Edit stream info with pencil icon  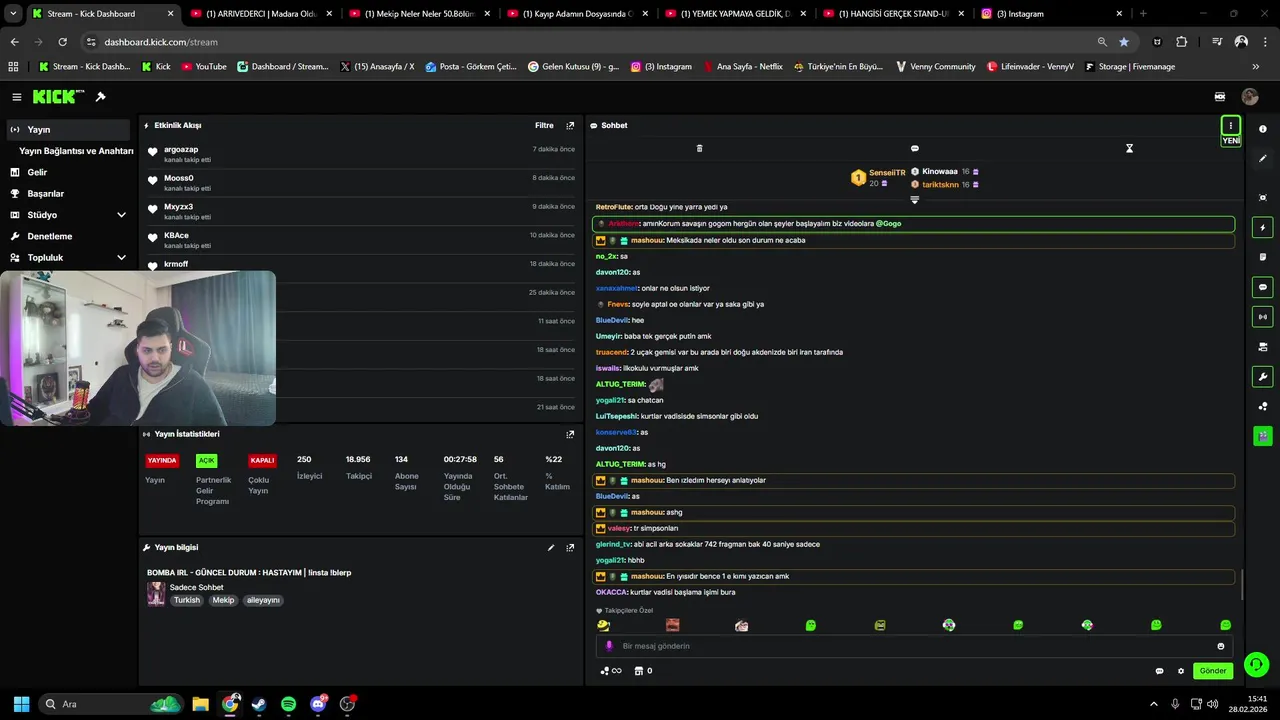click(551, 548)
